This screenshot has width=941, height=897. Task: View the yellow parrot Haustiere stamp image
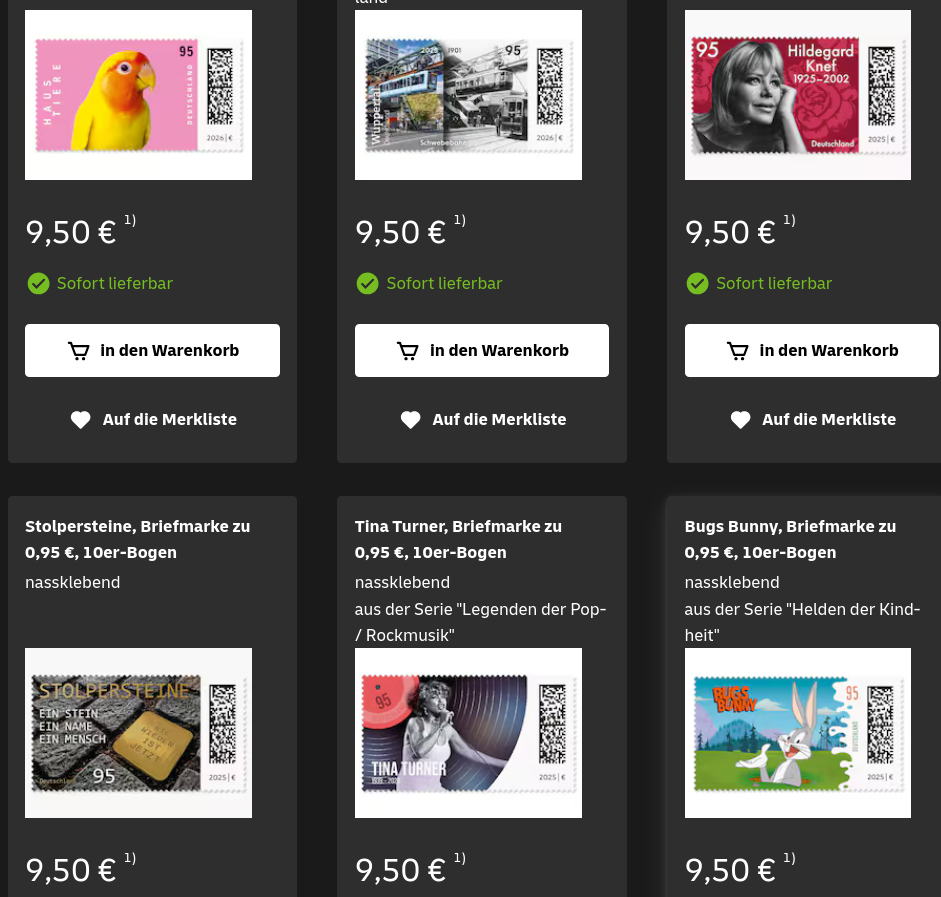(x=139, y=95)
